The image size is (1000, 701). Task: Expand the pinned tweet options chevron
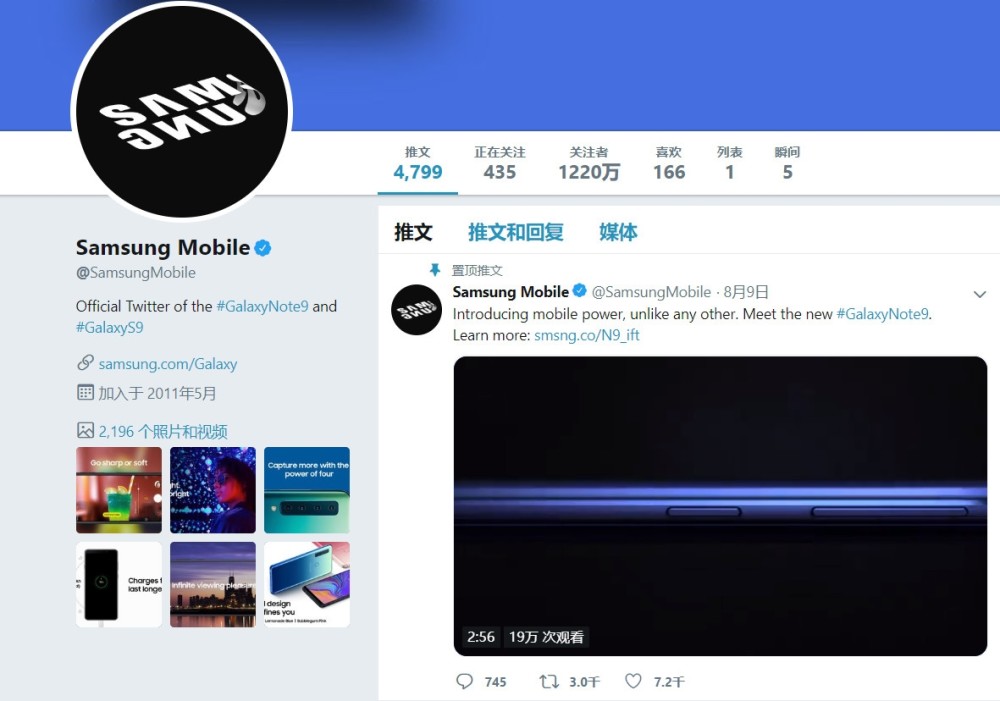coord(980,294)
